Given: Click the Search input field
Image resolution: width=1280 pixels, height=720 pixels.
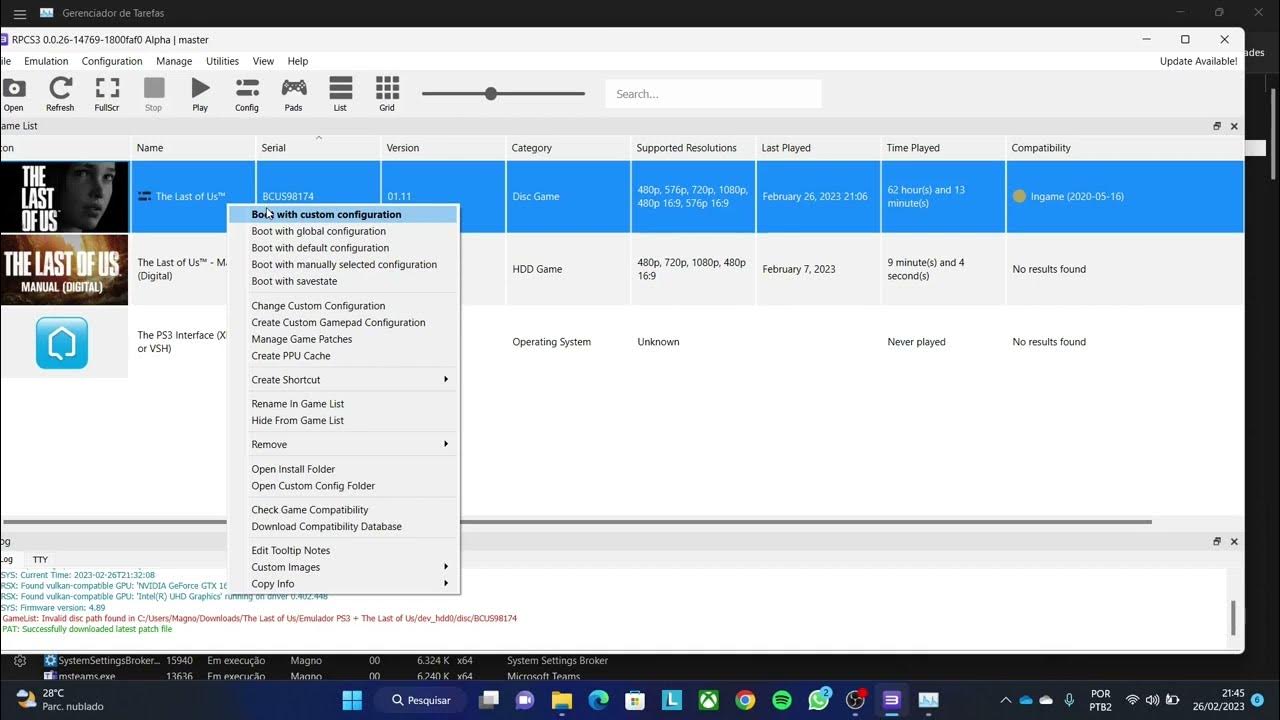Looking at the screenshot, I should (x=713, y=94).
